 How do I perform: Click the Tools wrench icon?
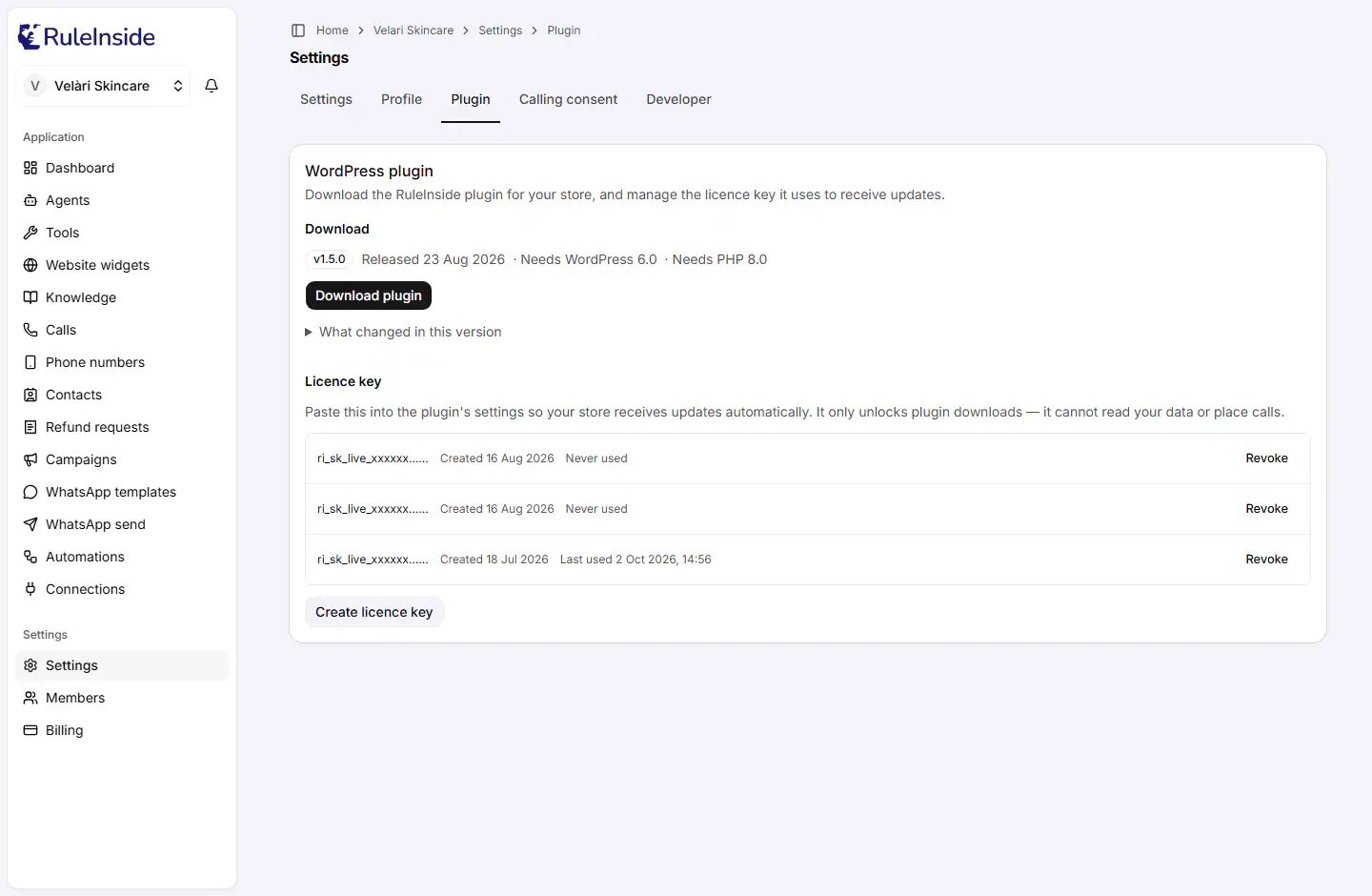pyautogui.click(x=30, y=233)
